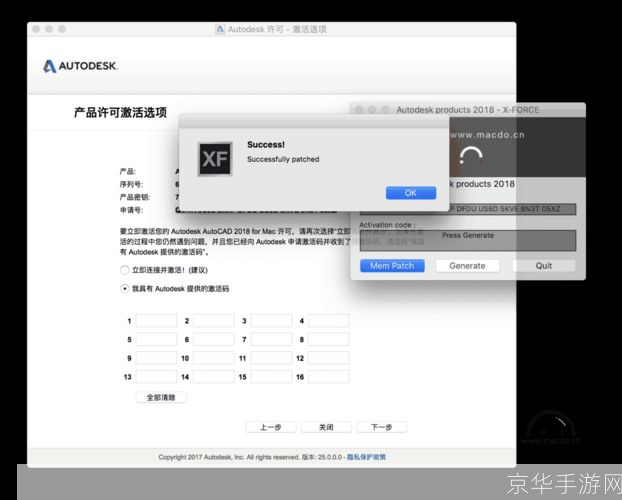622x500 pixels.
Task: Select 我具有 Autodesk 提供的激活码 radio option
Action: pos(125,288)
